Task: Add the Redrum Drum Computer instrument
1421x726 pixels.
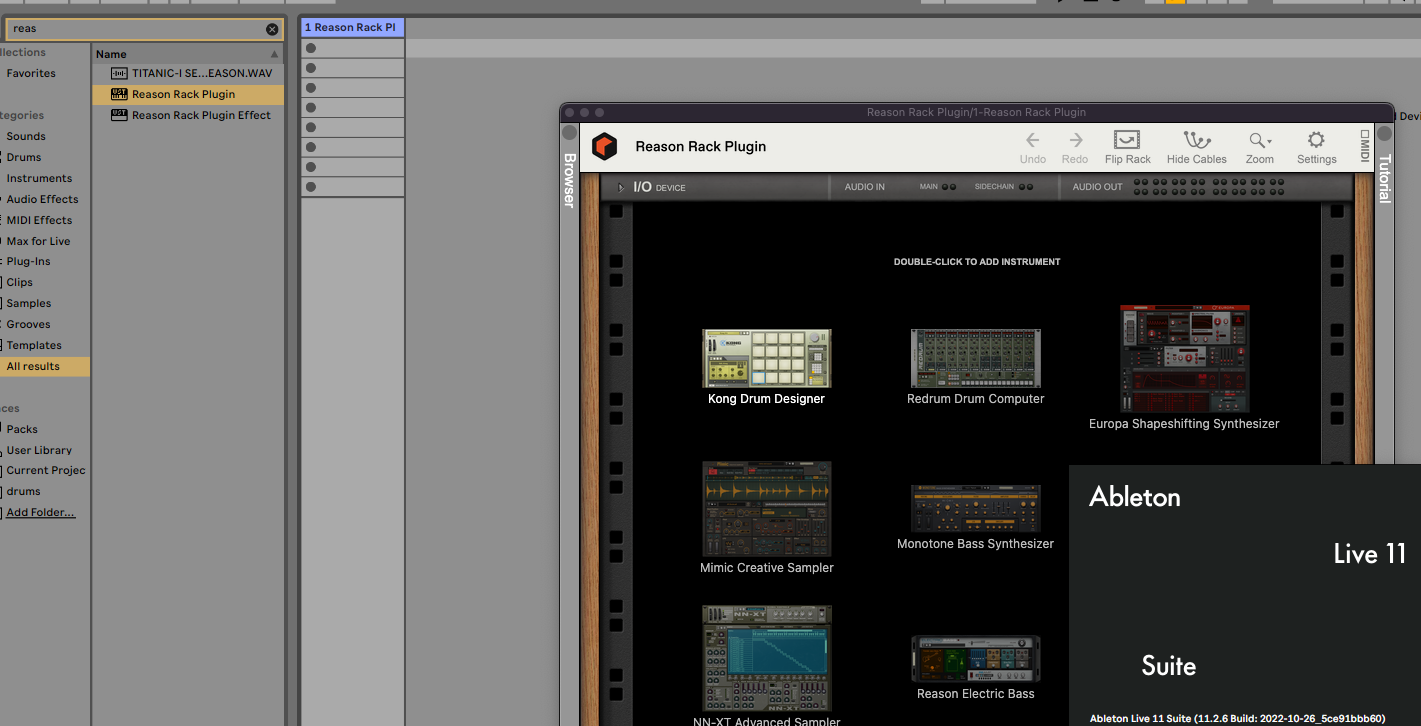Action: tap(975, 358)
